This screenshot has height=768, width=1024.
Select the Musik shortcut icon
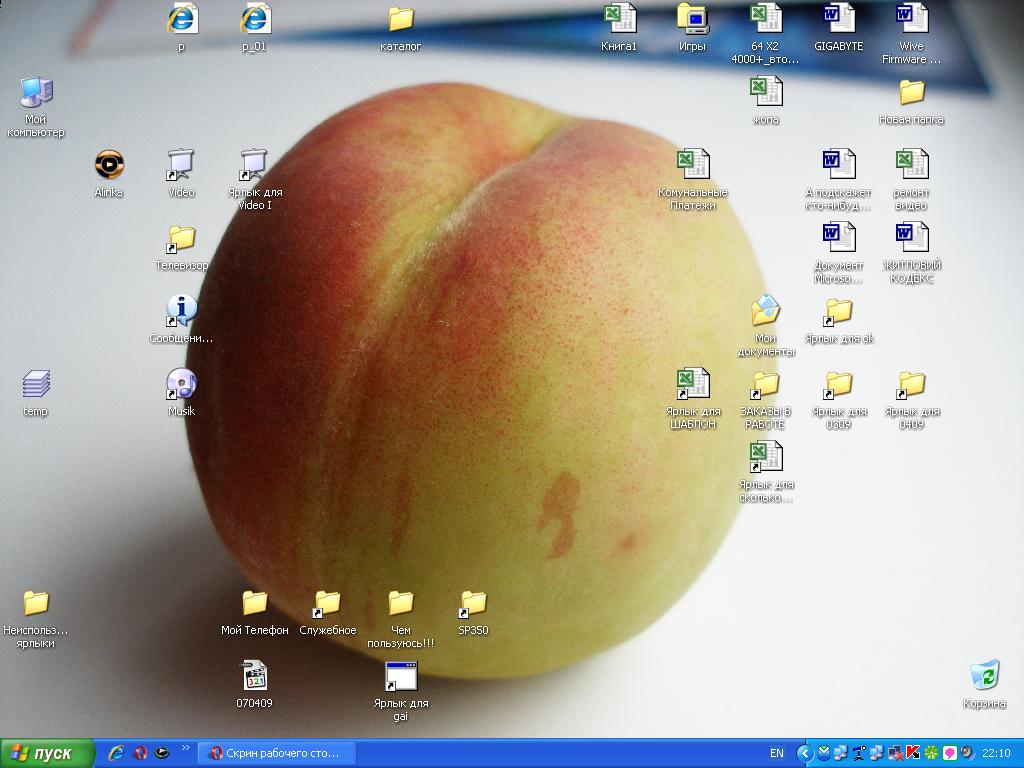pos(181,384)
